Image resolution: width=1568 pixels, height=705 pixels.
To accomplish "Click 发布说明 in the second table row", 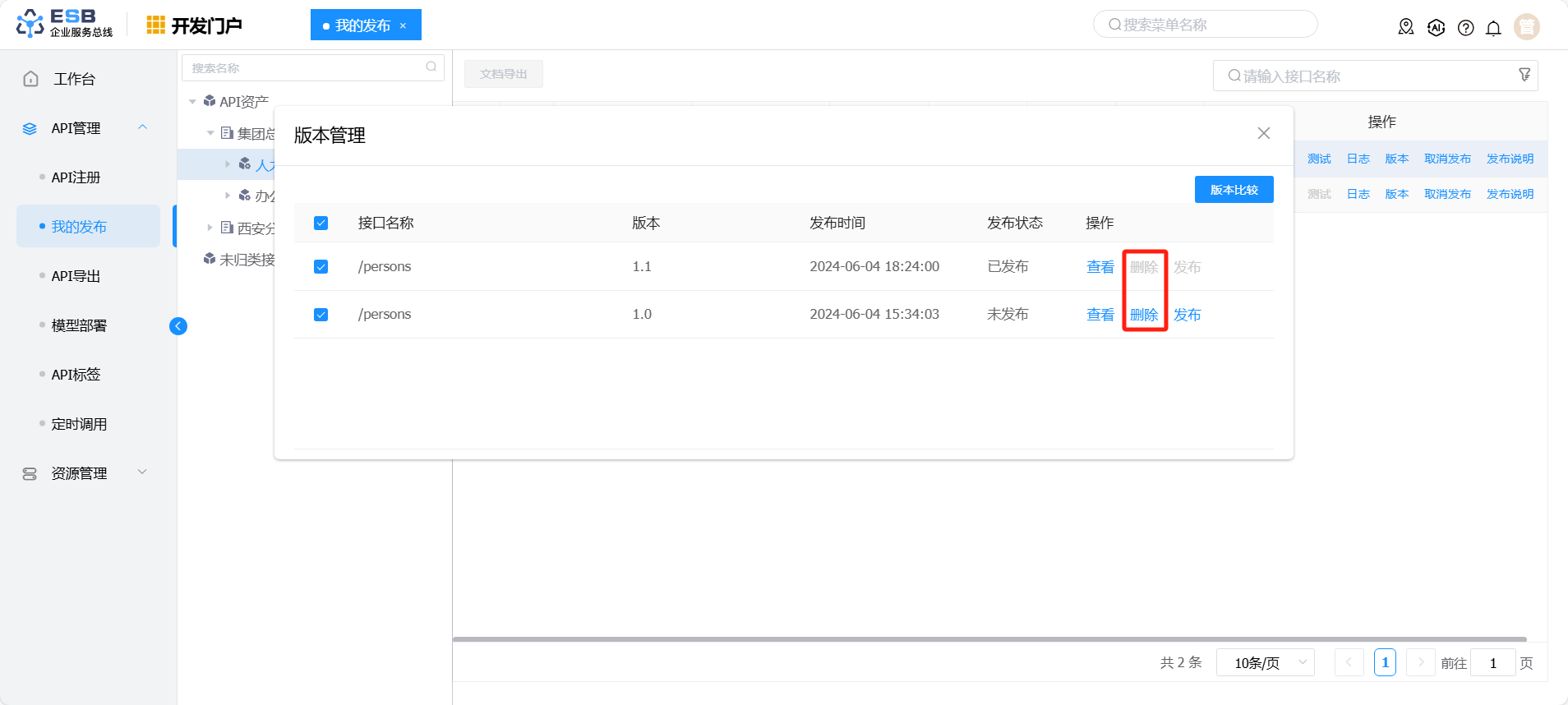I will pyautogui.click(x=1510, y=194).
